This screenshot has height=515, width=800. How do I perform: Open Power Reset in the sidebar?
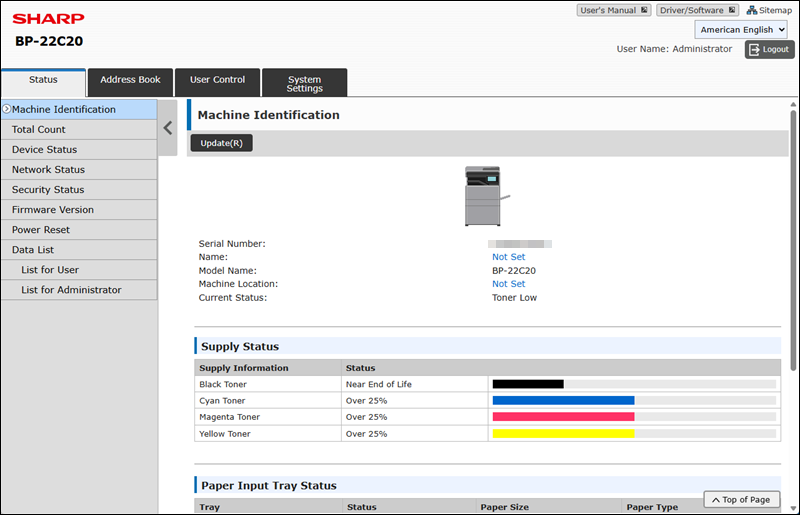(79, 230)
